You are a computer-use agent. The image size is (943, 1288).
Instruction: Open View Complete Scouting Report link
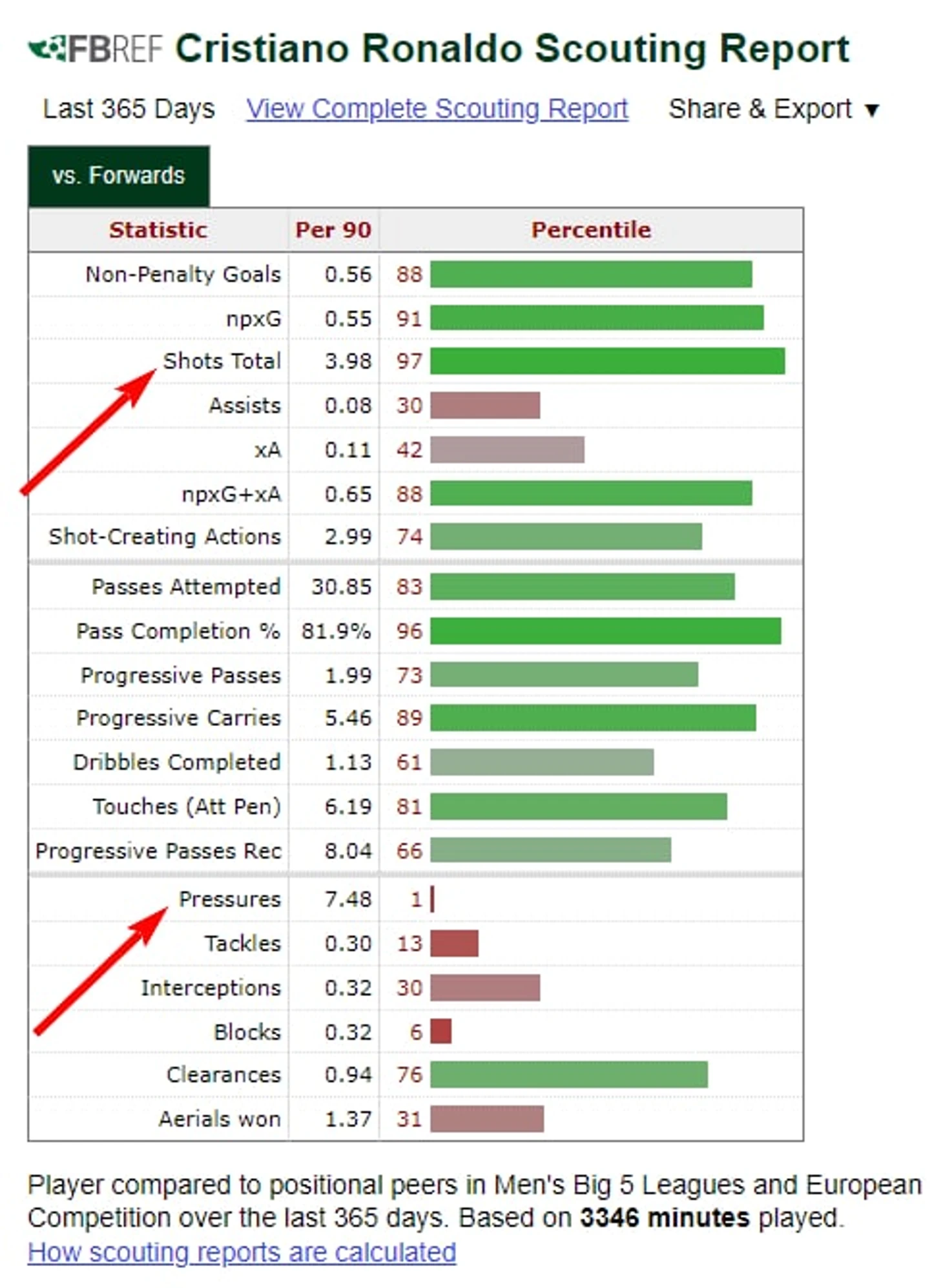tap(437, 109)
